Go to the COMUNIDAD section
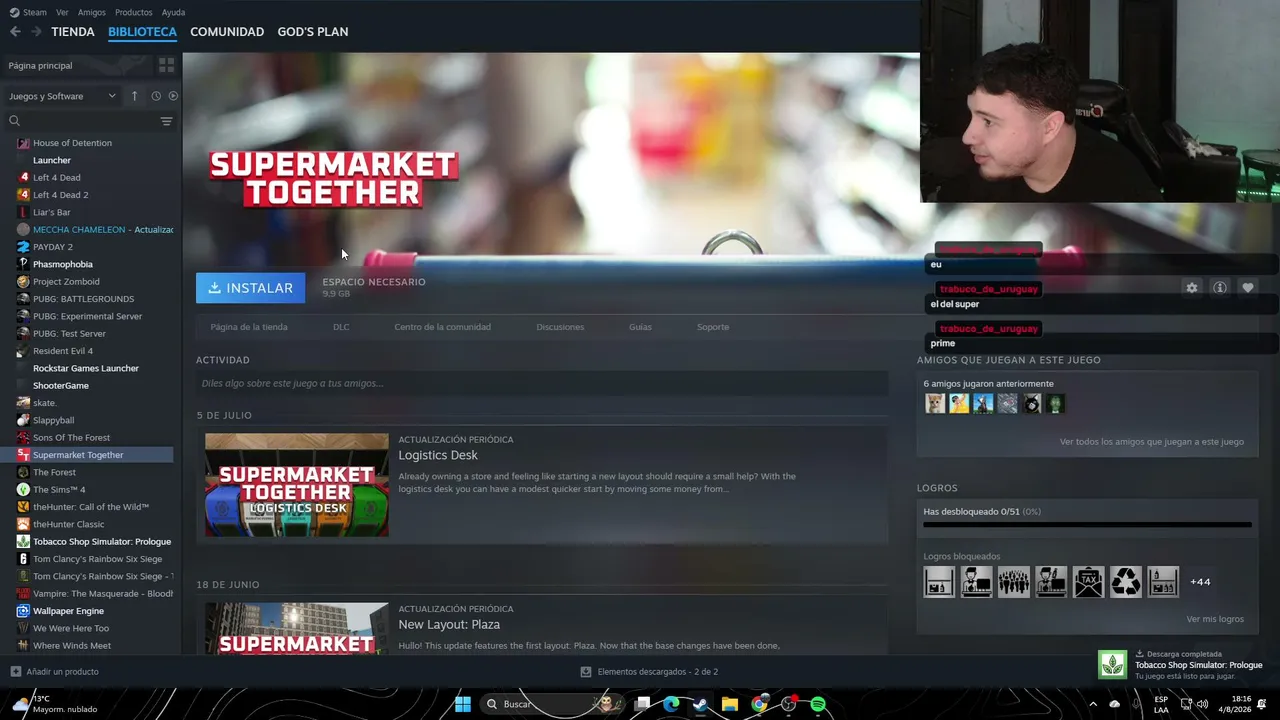Screen dimensions: 1280x720 227,32
